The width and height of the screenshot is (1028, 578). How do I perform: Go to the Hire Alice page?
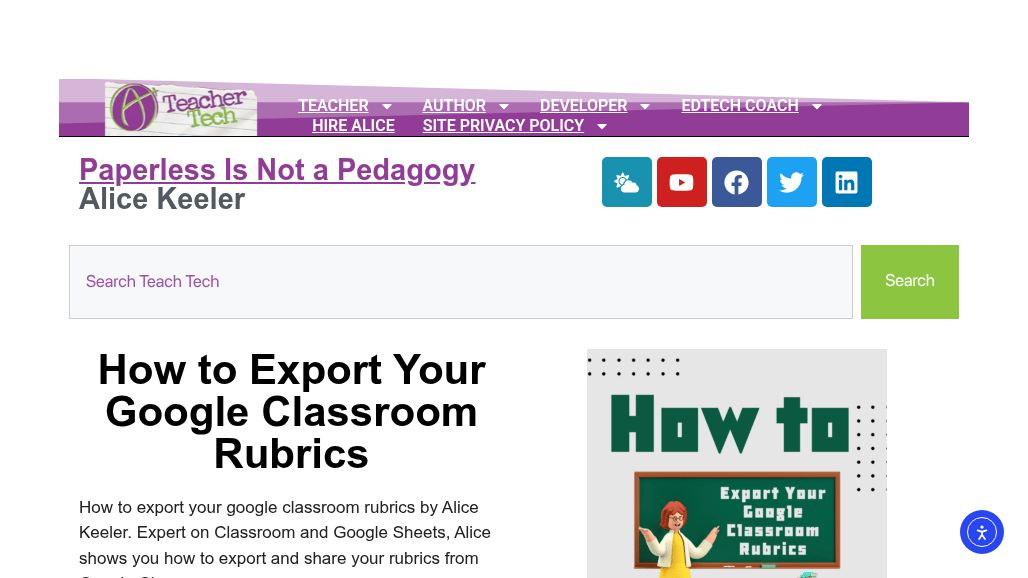coord(353,126)
